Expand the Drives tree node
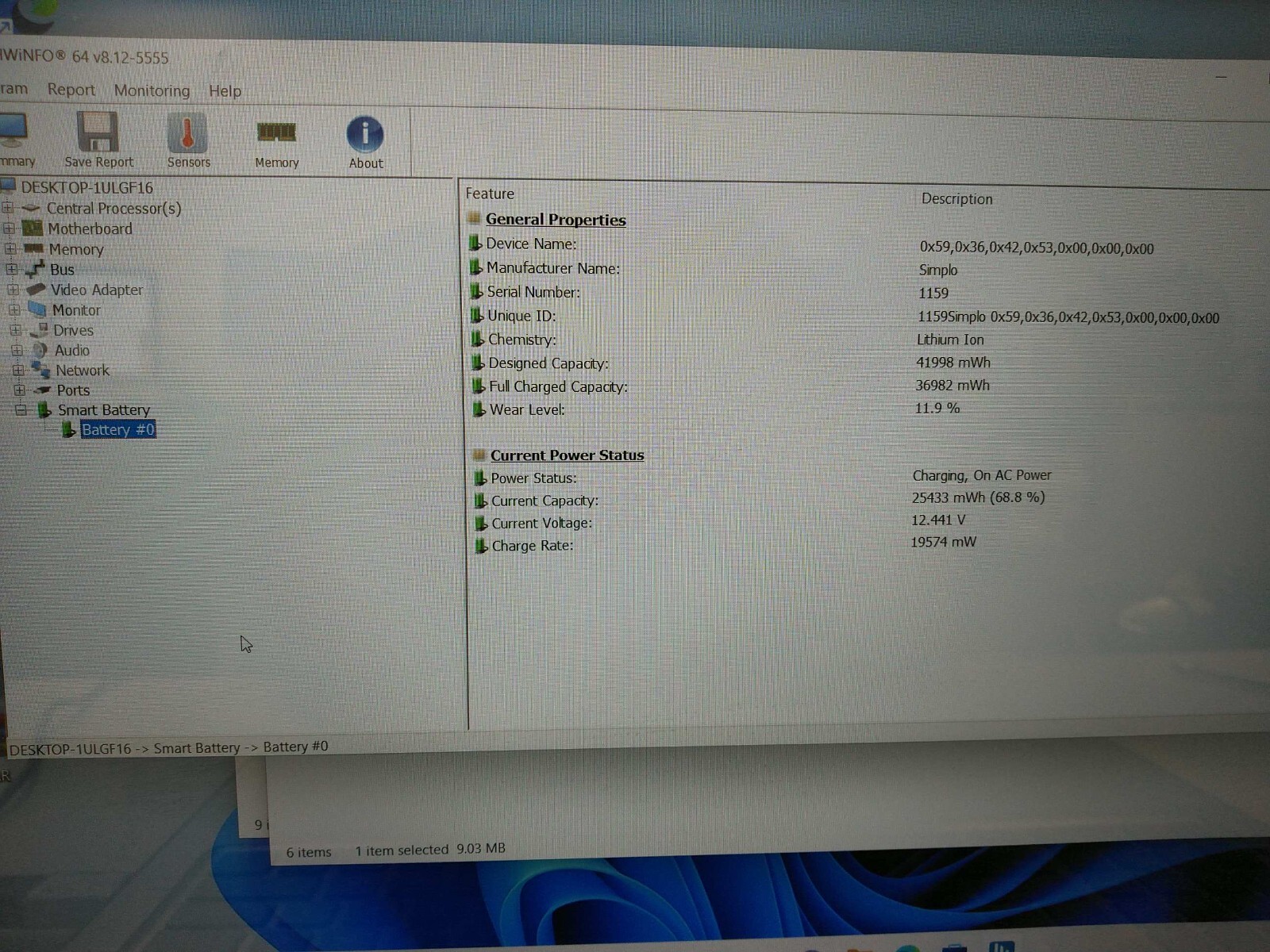 pos(16,330)
